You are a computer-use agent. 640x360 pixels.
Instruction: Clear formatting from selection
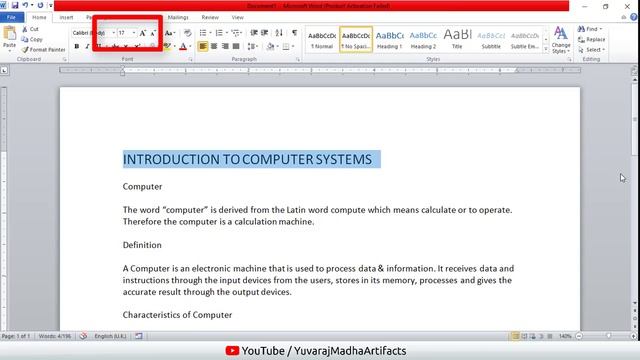click(x=187, y=33)
